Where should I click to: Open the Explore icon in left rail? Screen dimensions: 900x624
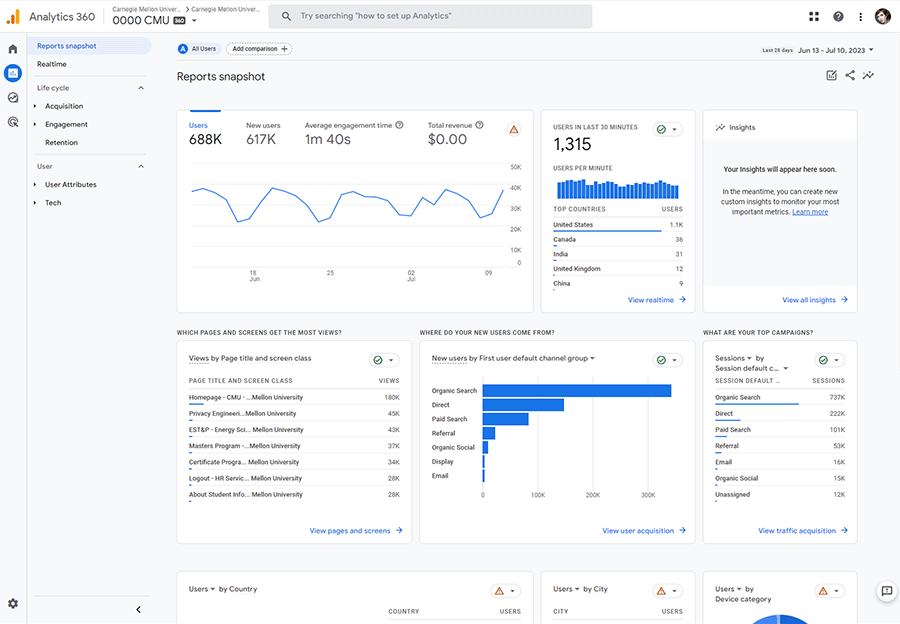[13, 98]
